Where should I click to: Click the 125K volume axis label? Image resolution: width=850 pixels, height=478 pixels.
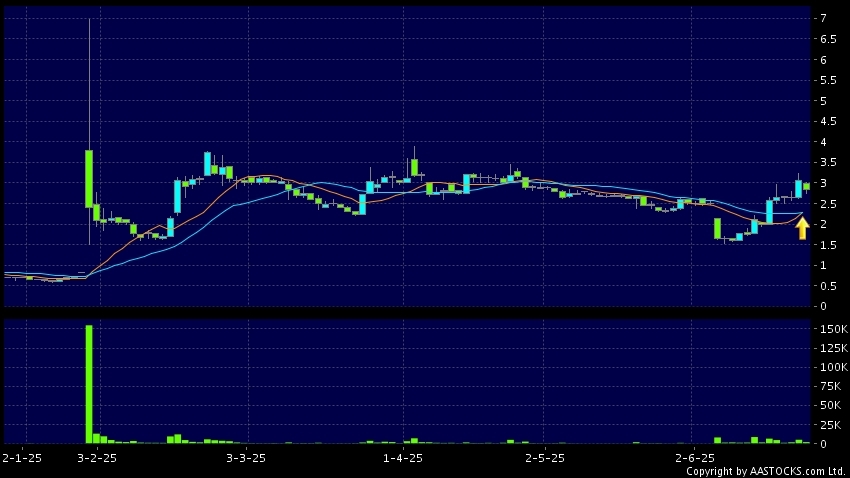pos(834,348)
